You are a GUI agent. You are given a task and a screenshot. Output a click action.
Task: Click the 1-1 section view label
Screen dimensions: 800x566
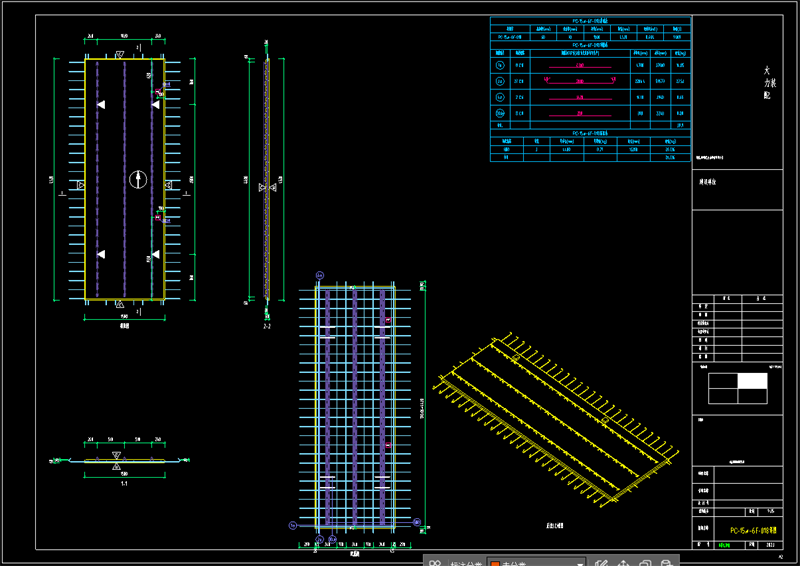click(x=124, y=484)
